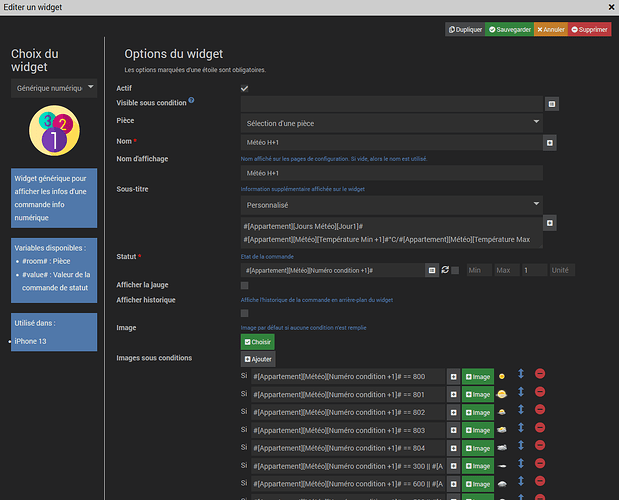Viewport: 619px width, 500px height.
Task: Remove the condition row ending with == 804
Action: click(x=540, y=448)
